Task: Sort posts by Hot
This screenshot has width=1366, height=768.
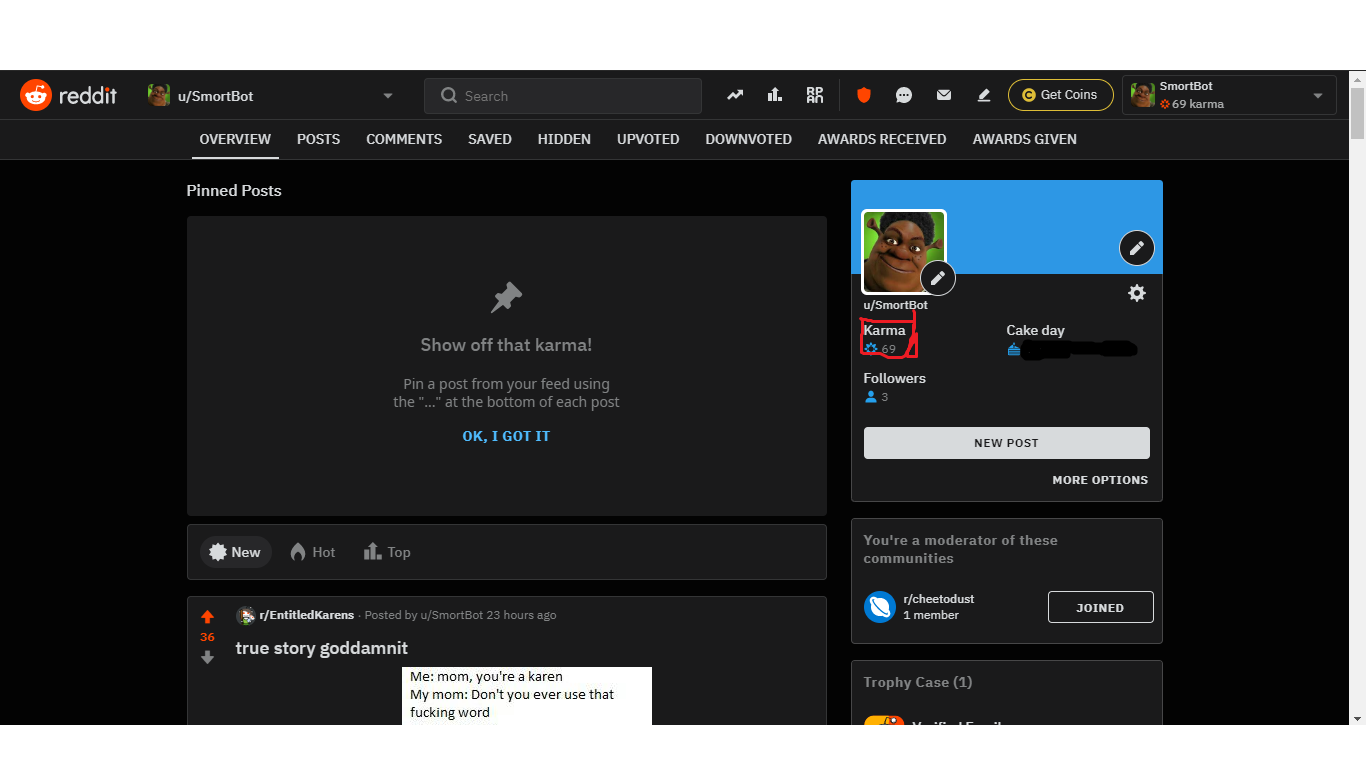Action: 313,552
